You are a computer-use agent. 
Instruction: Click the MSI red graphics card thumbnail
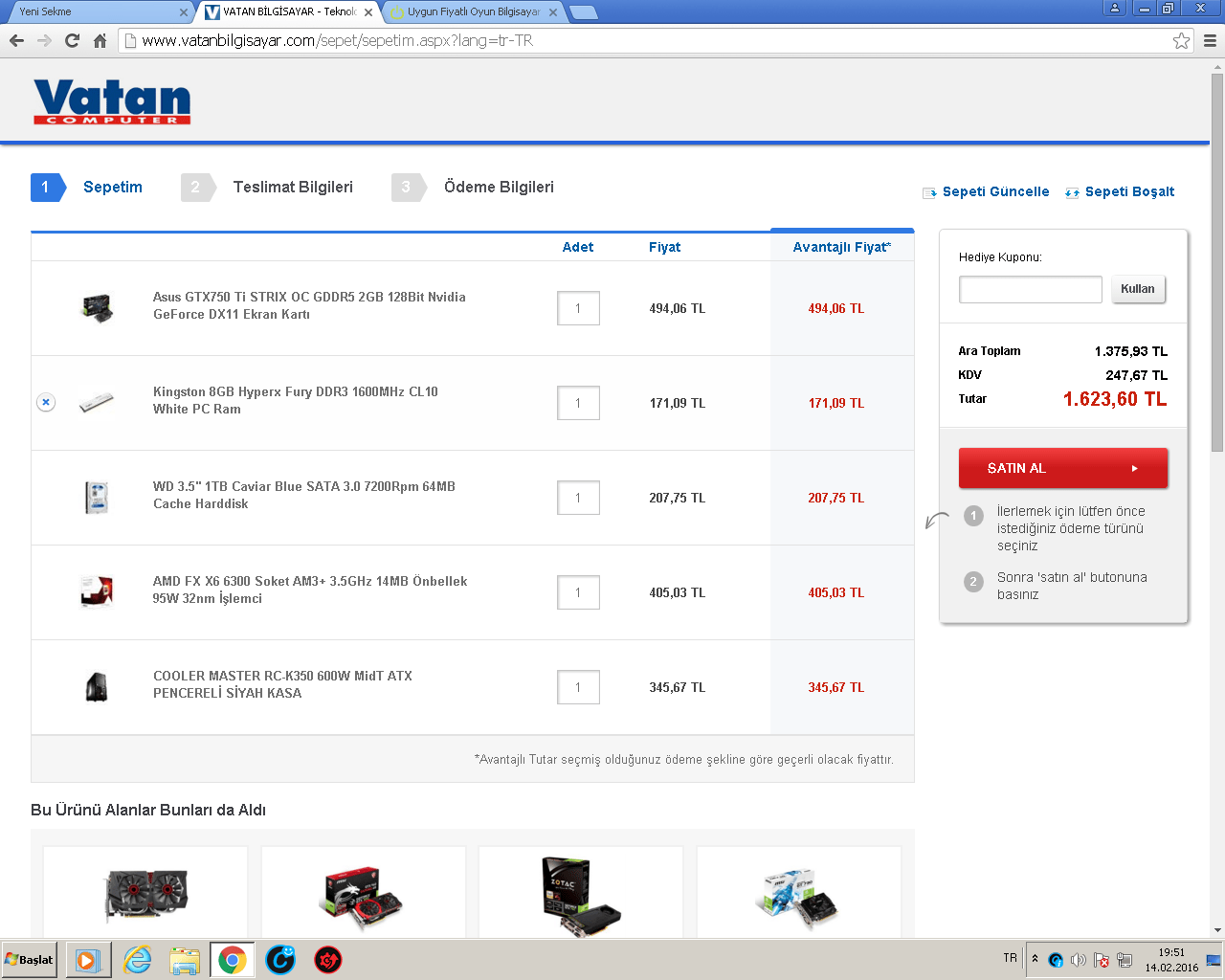tap(362, 898)
